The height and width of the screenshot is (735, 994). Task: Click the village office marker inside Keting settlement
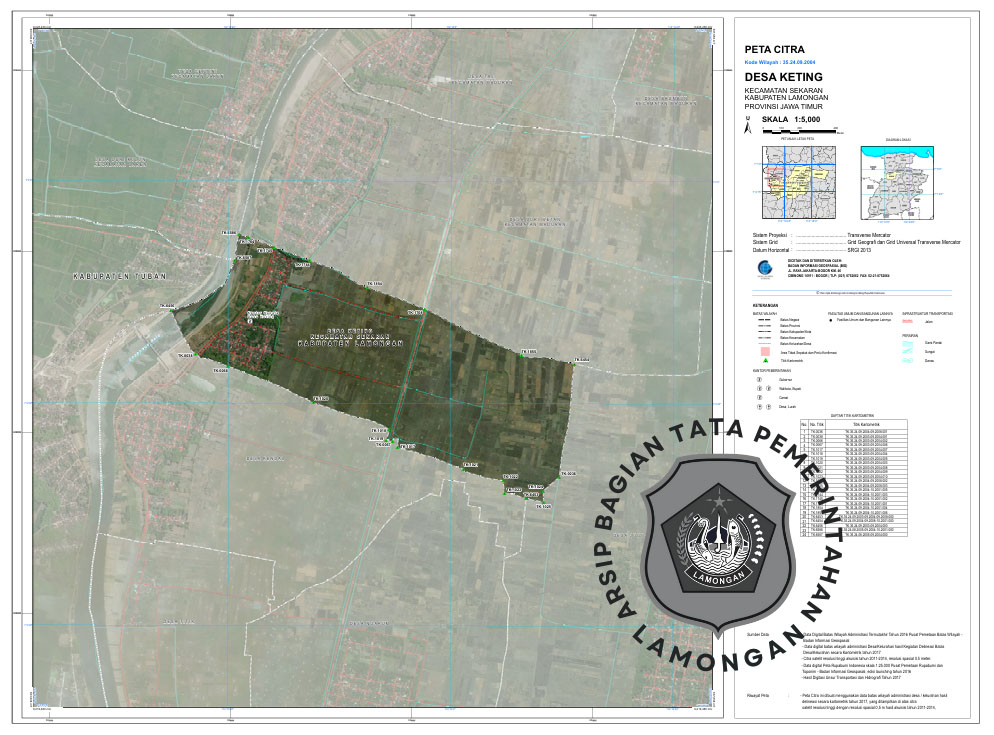click(x=249, y=321)
